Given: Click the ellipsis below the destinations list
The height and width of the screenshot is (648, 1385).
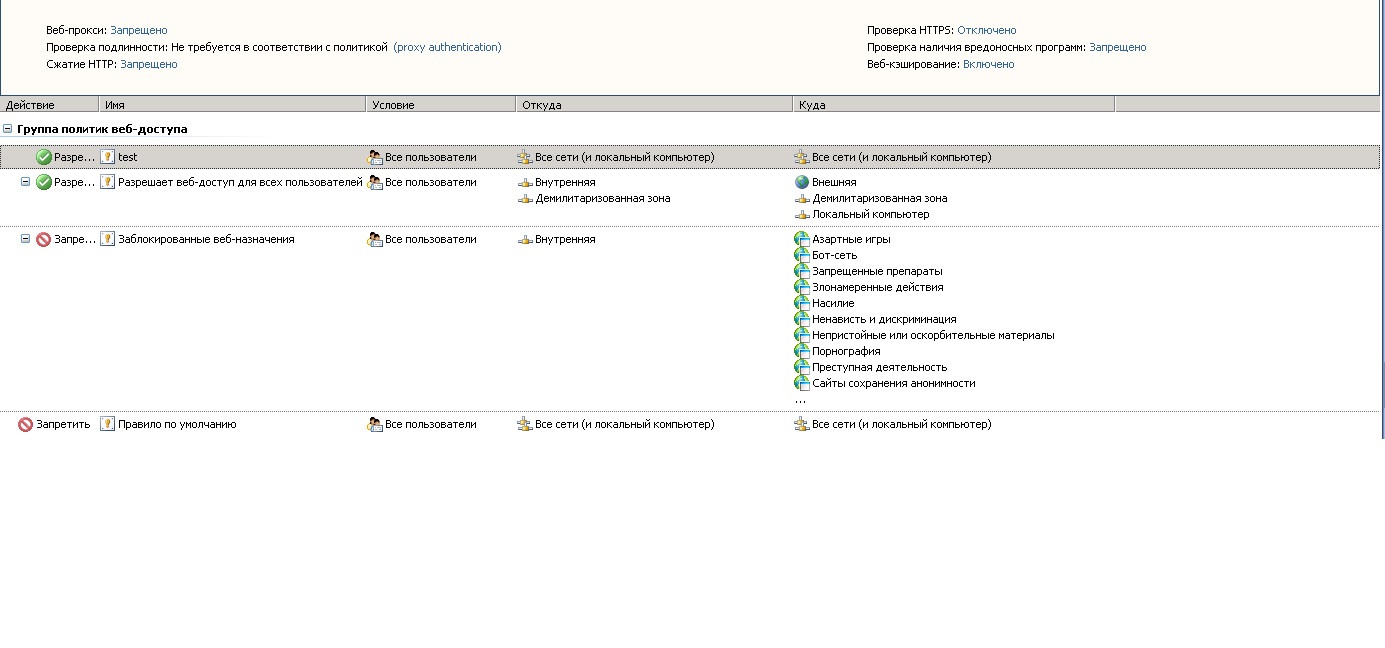Looking at the screenshot, I should [800, 401].
